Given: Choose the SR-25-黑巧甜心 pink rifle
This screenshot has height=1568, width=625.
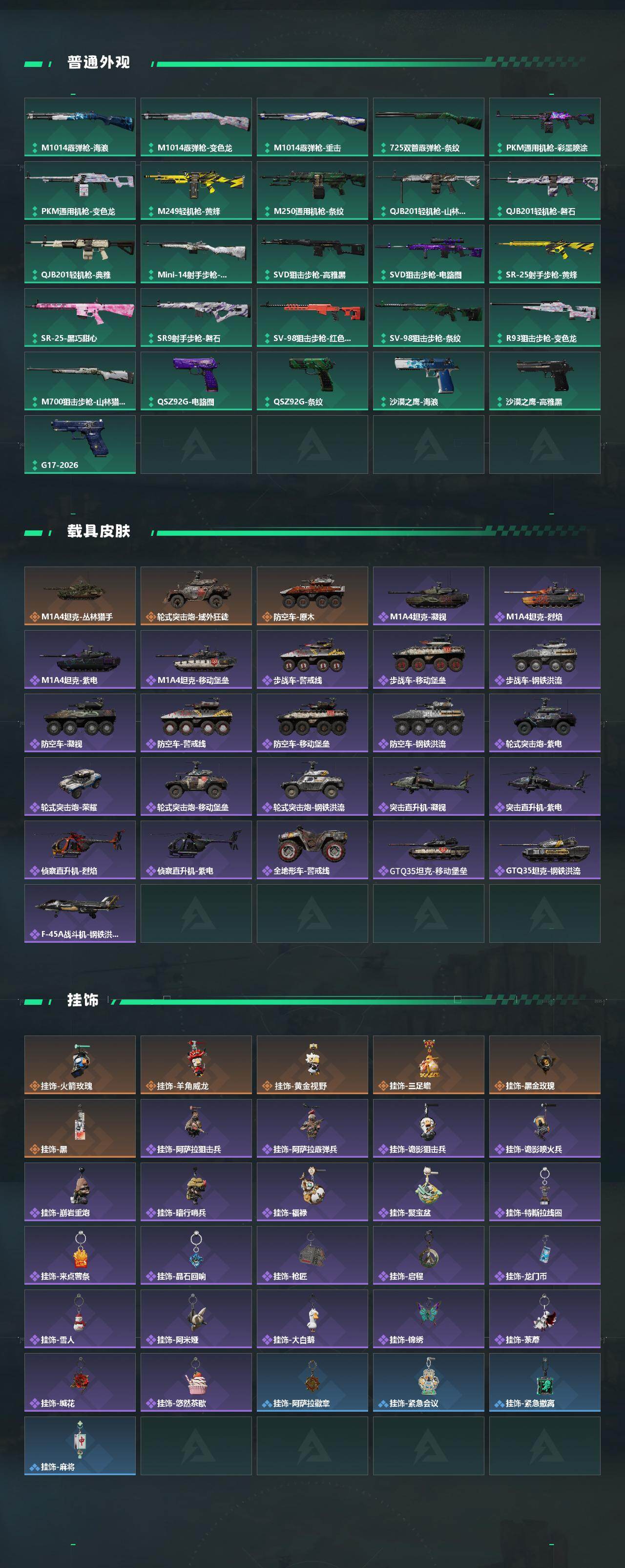Looking at the screenshot, I should coord(80,317).
